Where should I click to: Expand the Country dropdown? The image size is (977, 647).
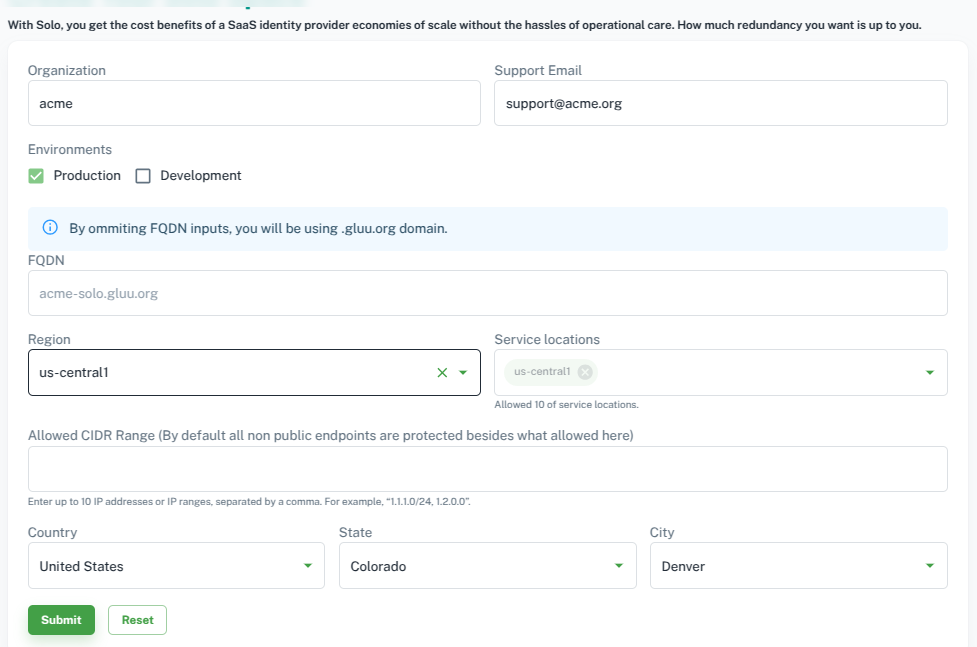(x=307, y=565)
